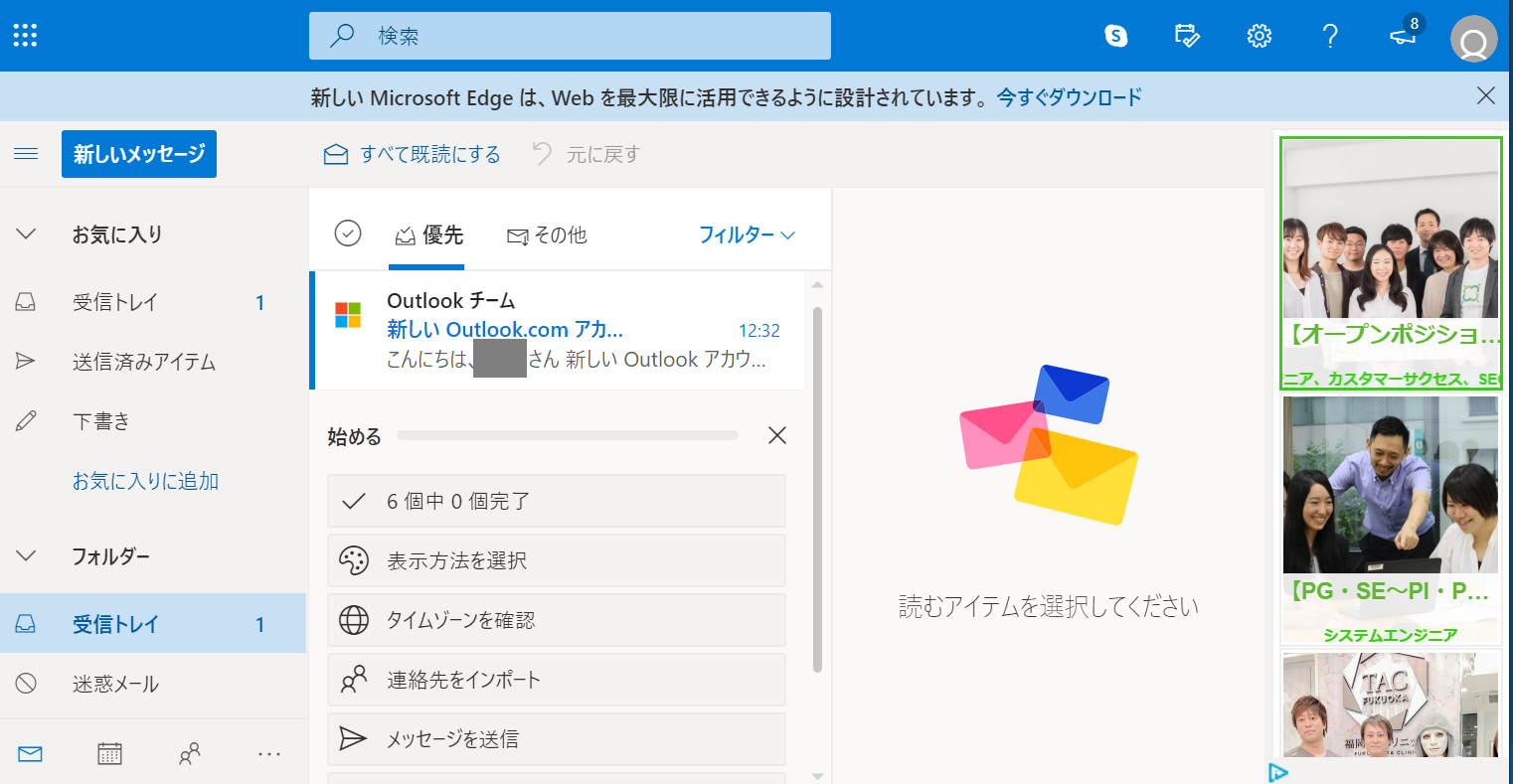Open the フィルター dropdown
The image size is (1513, 784).
(747, 235)
